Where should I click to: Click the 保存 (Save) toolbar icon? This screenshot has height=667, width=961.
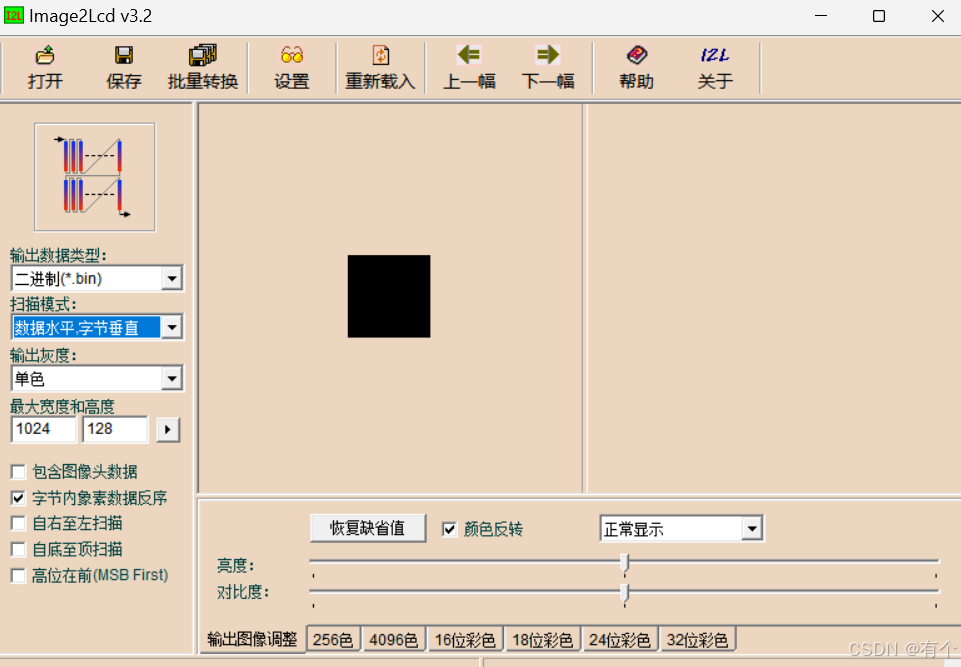pos(124,67)
